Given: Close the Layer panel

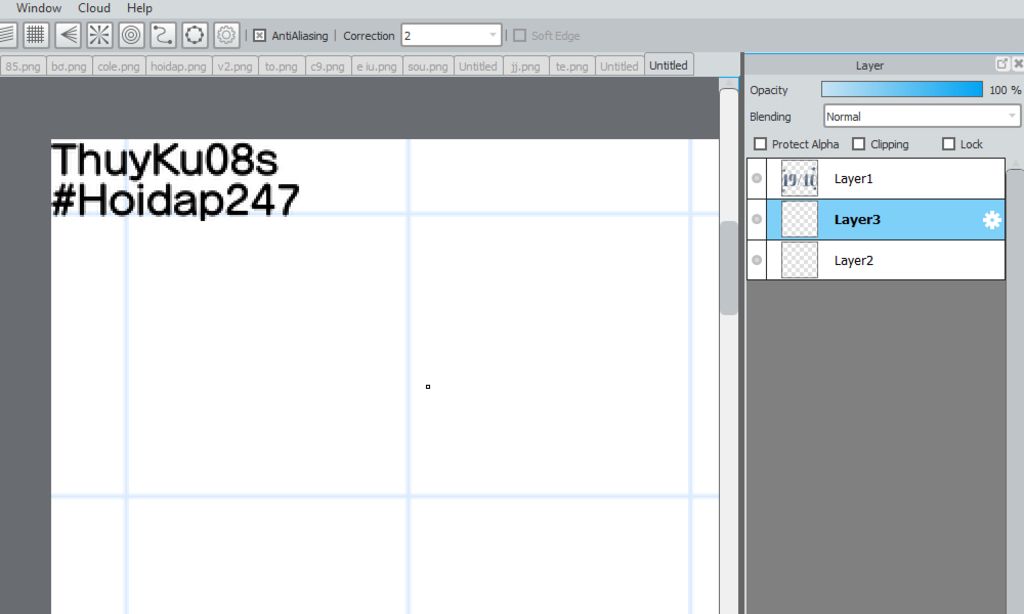Looking at the screenshot, I should (1017, 63).
